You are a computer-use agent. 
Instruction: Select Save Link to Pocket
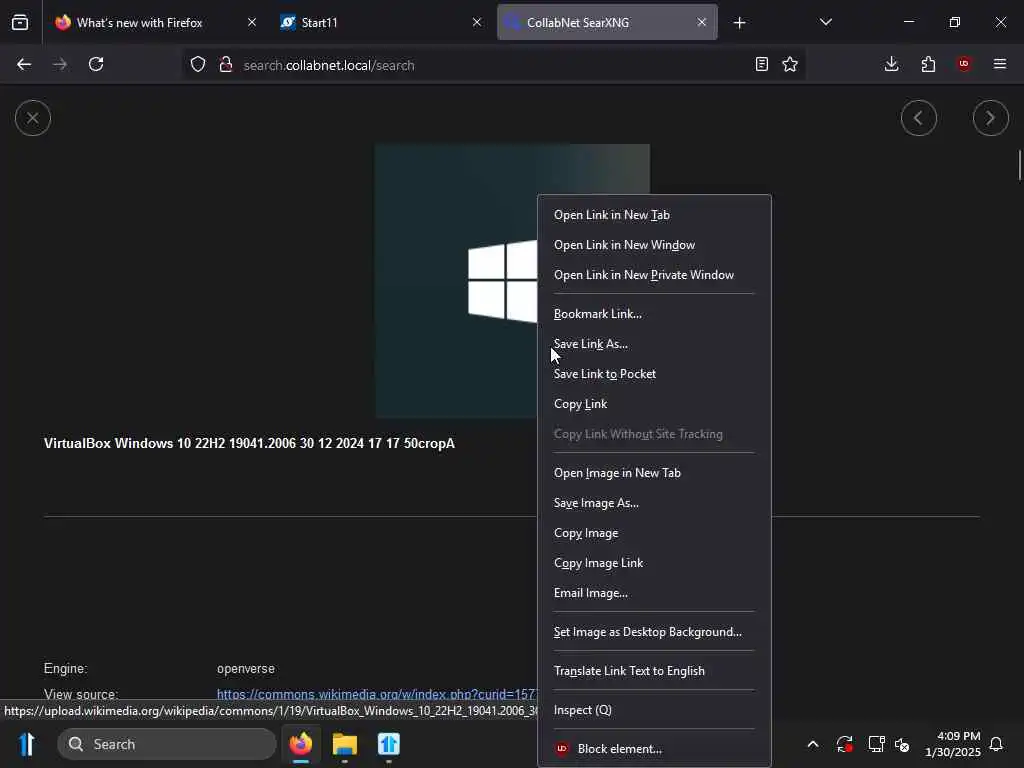click(x=654, y=374)
